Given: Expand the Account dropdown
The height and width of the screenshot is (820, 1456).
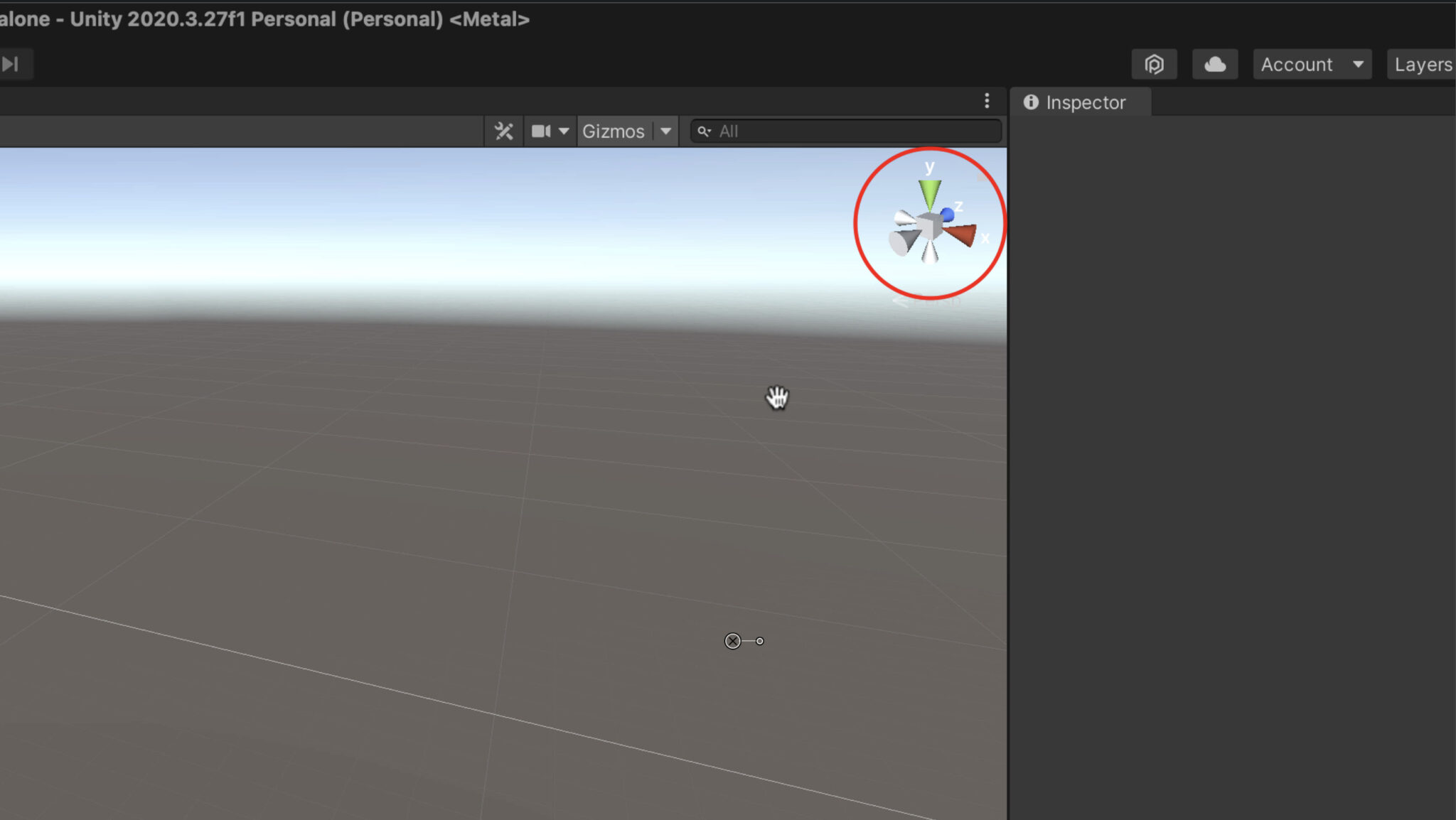Looking at the screenshot, I should [1359, 64].
